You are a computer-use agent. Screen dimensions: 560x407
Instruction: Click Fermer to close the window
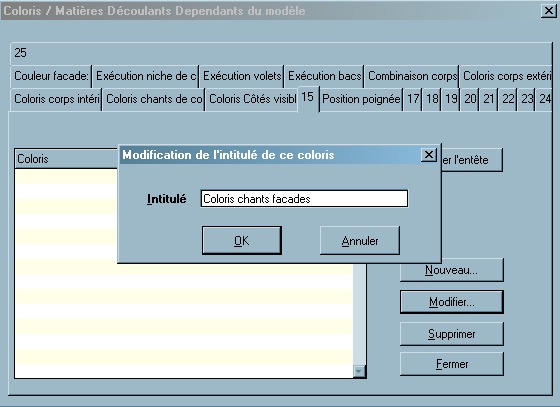click(x=452, y=364)
